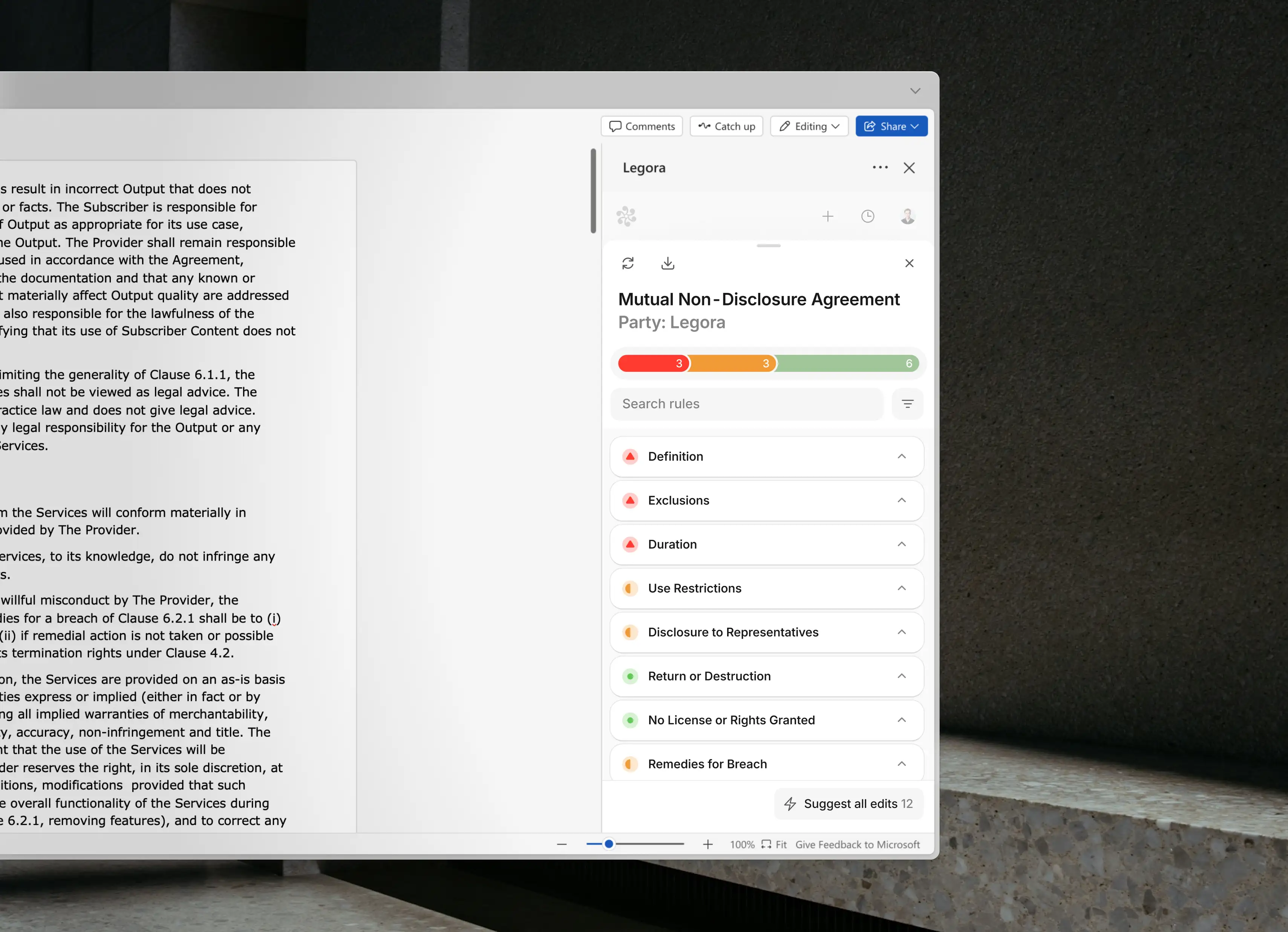Open the Editing mode dropdown
This screenshot has height=932, width=1288.
809,126
